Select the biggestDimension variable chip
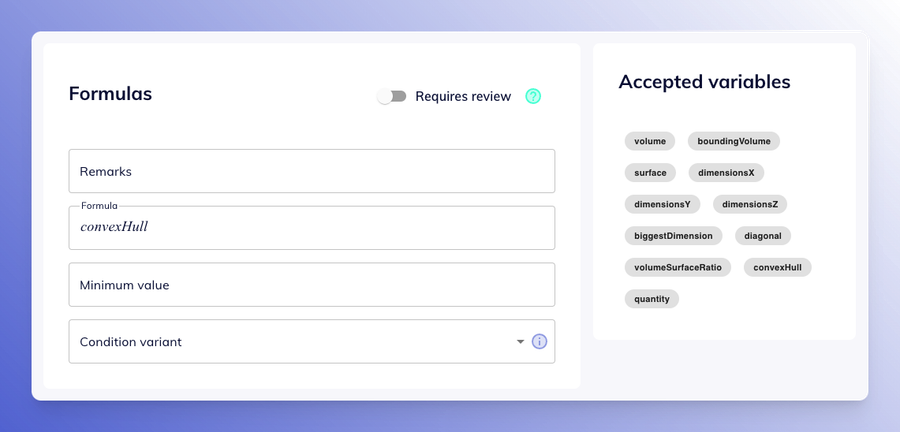Image resolution: width=900 pixels, height=432 pixels. [x=673, y=236]
